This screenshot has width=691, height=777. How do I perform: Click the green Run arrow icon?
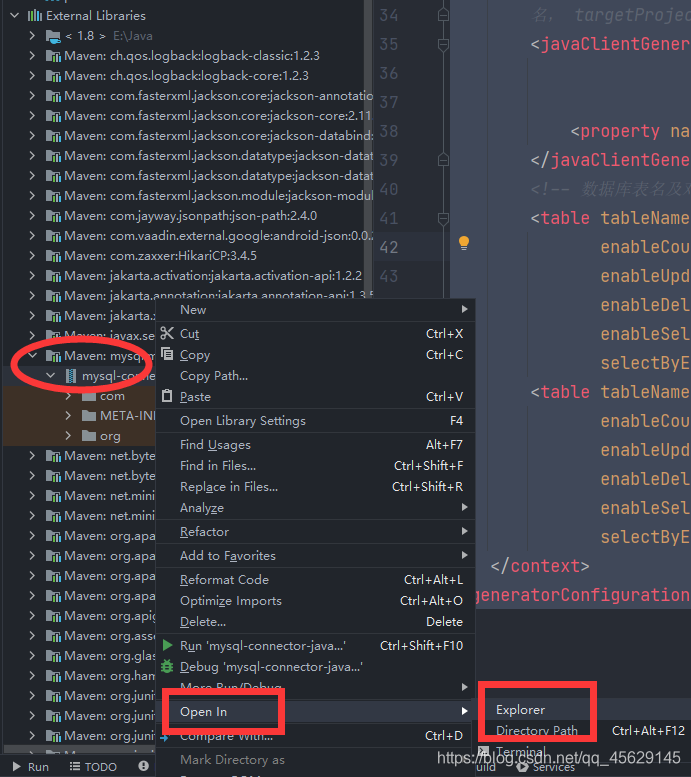tap(168, 645)
